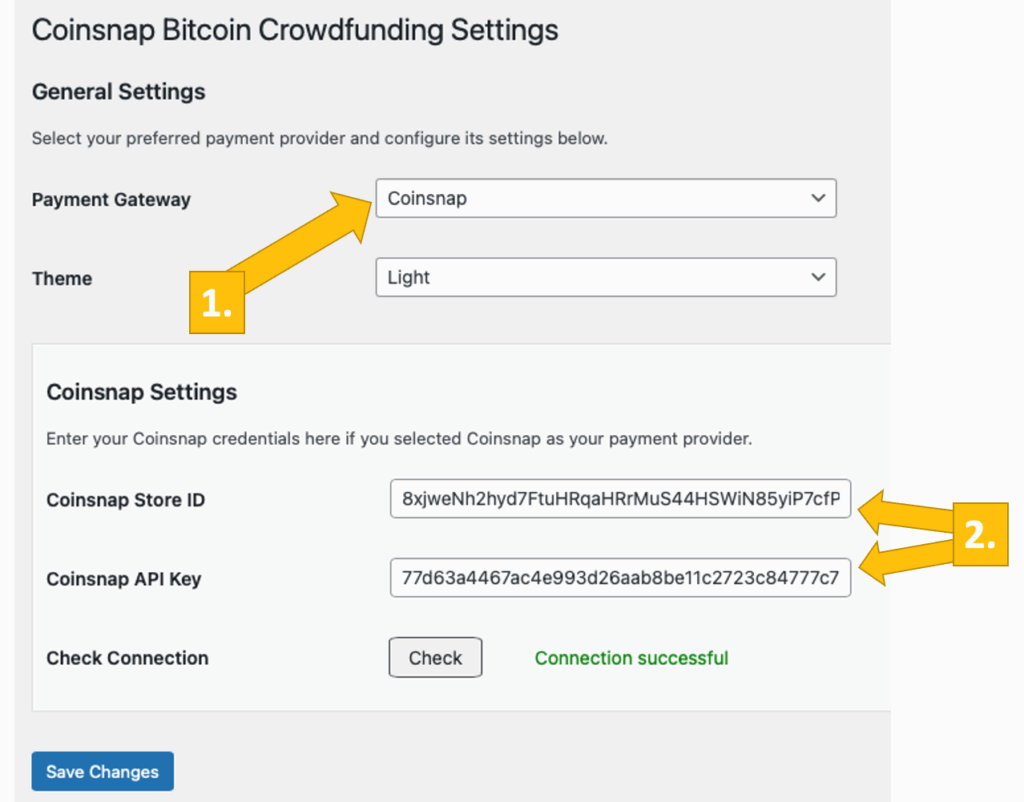This screenshot has height=802, width=1024.
Task: Click the Coinsnap Store ID field
Action: tap(620, 499)
